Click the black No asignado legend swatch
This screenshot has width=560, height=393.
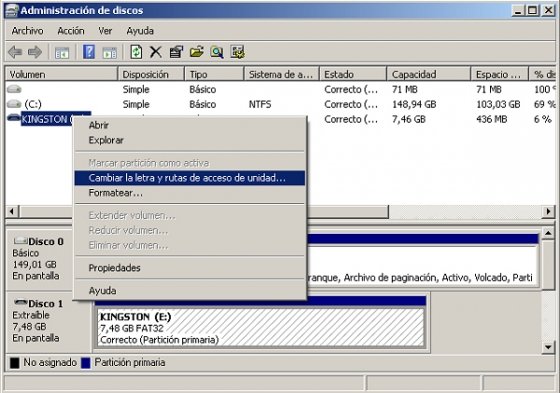point(15,363)
